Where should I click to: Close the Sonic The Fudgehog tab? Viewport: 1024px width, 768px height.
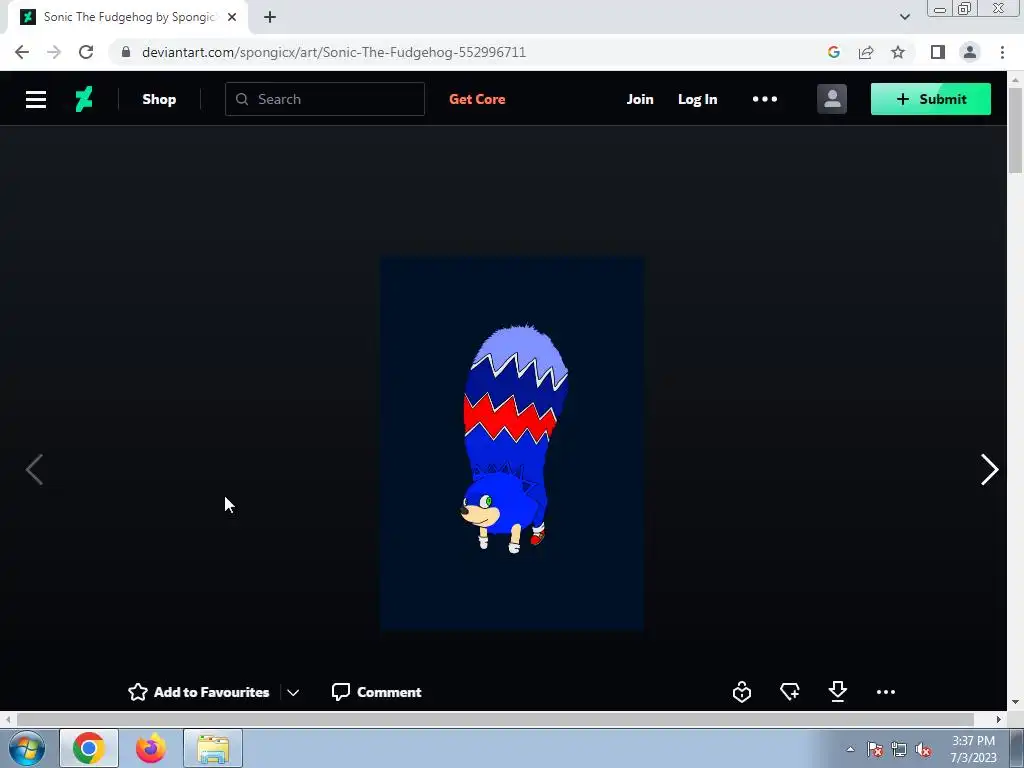(232, 17)
